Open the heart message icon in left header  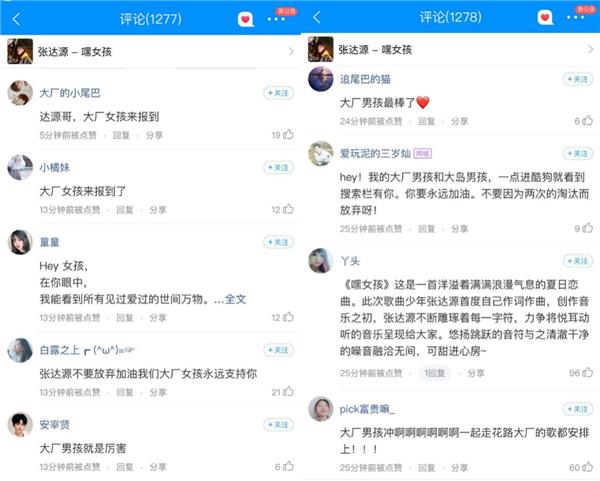(x=246, y=19)
